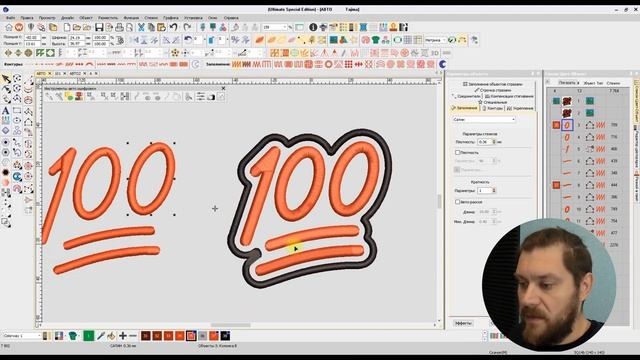Select the selected row 3 zero-shape thumbnail

567,125
